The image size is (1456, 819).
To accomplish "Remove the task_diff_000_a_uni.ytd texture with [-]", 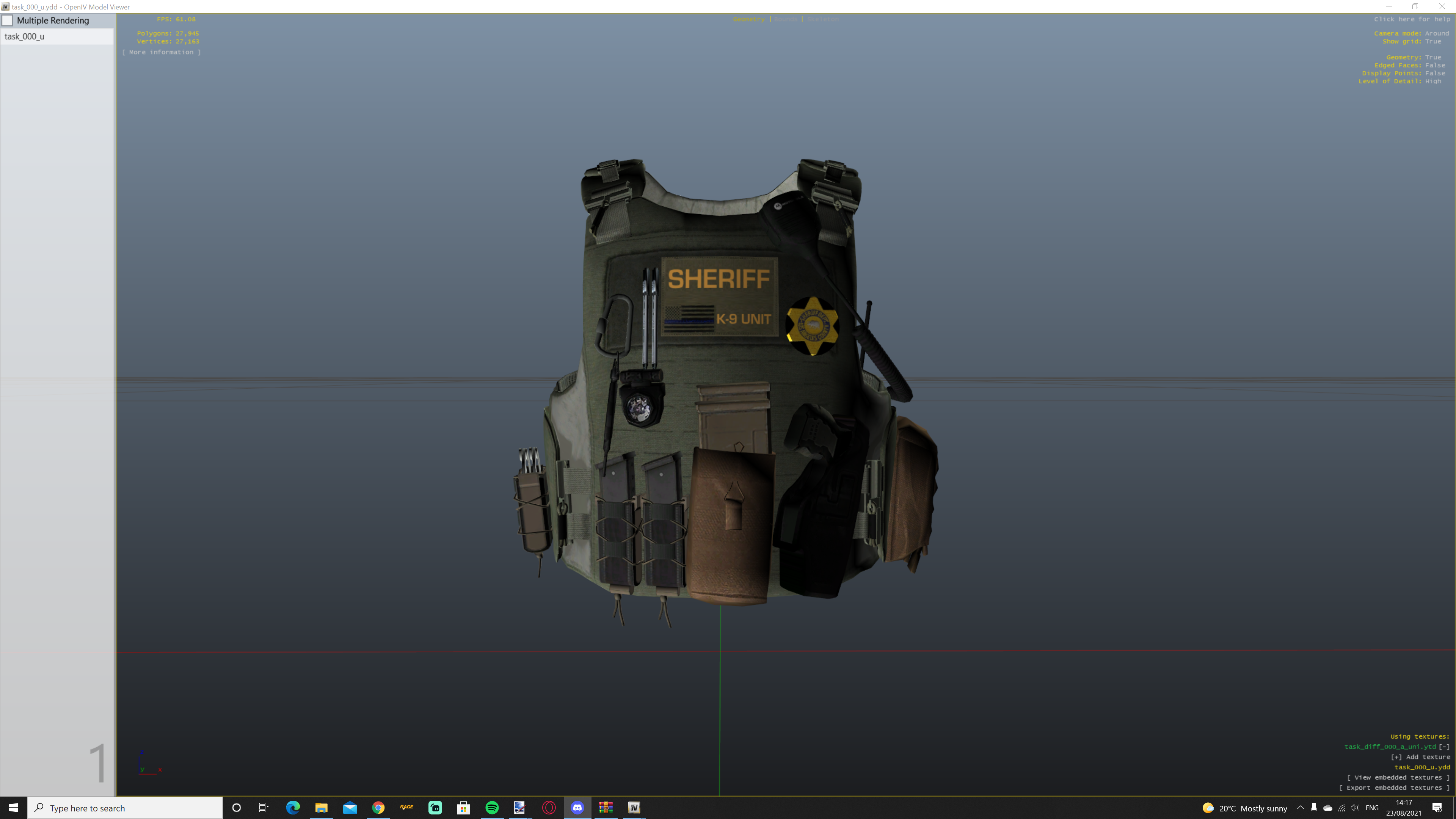I will coord(1444,747).
